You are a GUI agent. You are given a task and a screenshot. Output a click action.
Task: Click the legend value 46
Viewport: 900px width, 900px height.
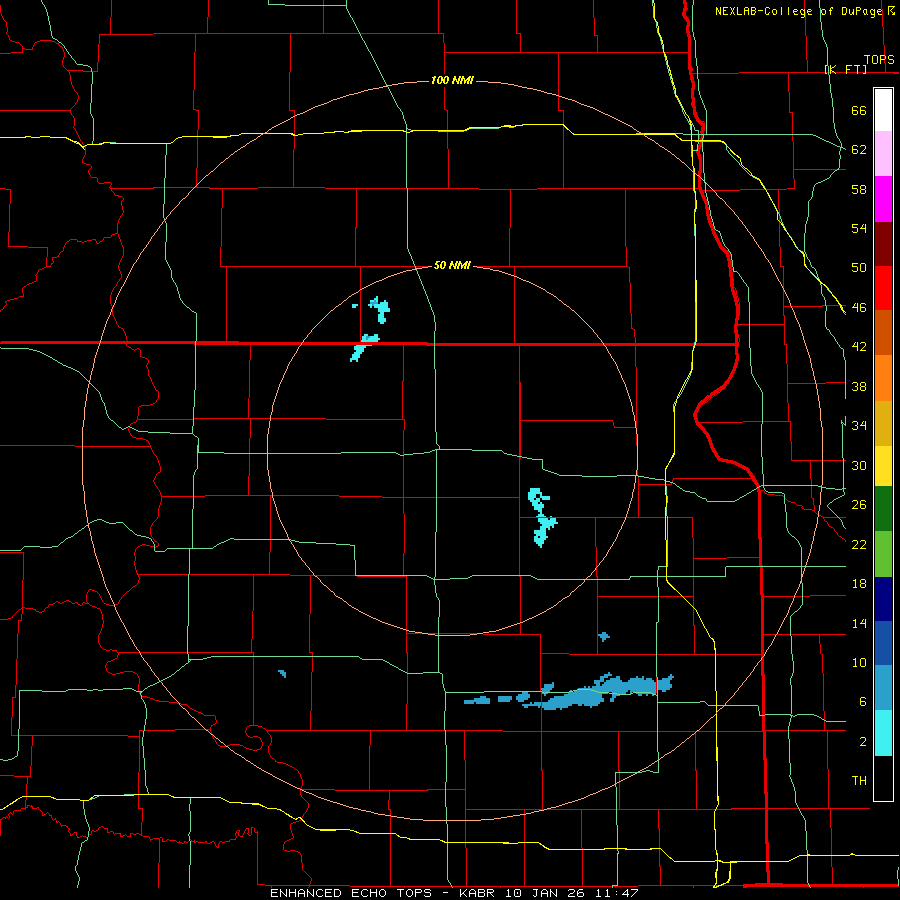click(x=859, y=308)
